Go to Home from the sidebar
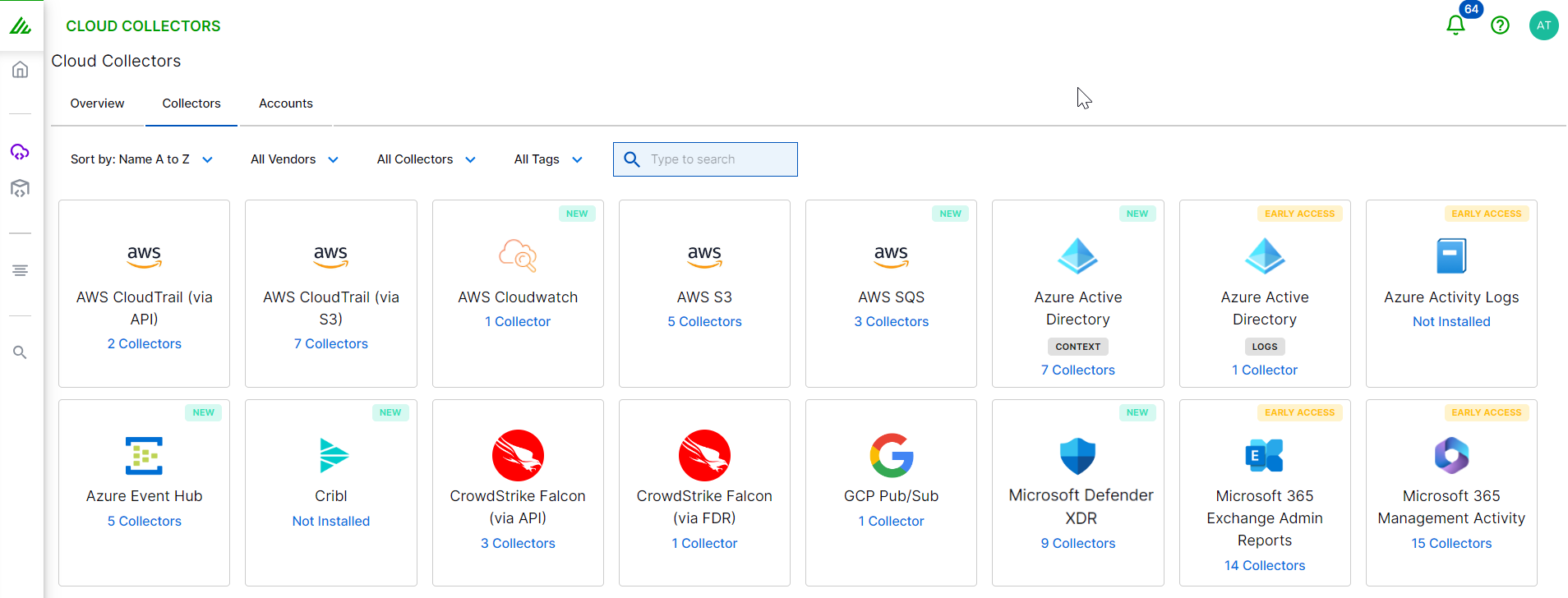Viewport: 1568px width, 598px height. click(x=21, y=70)
